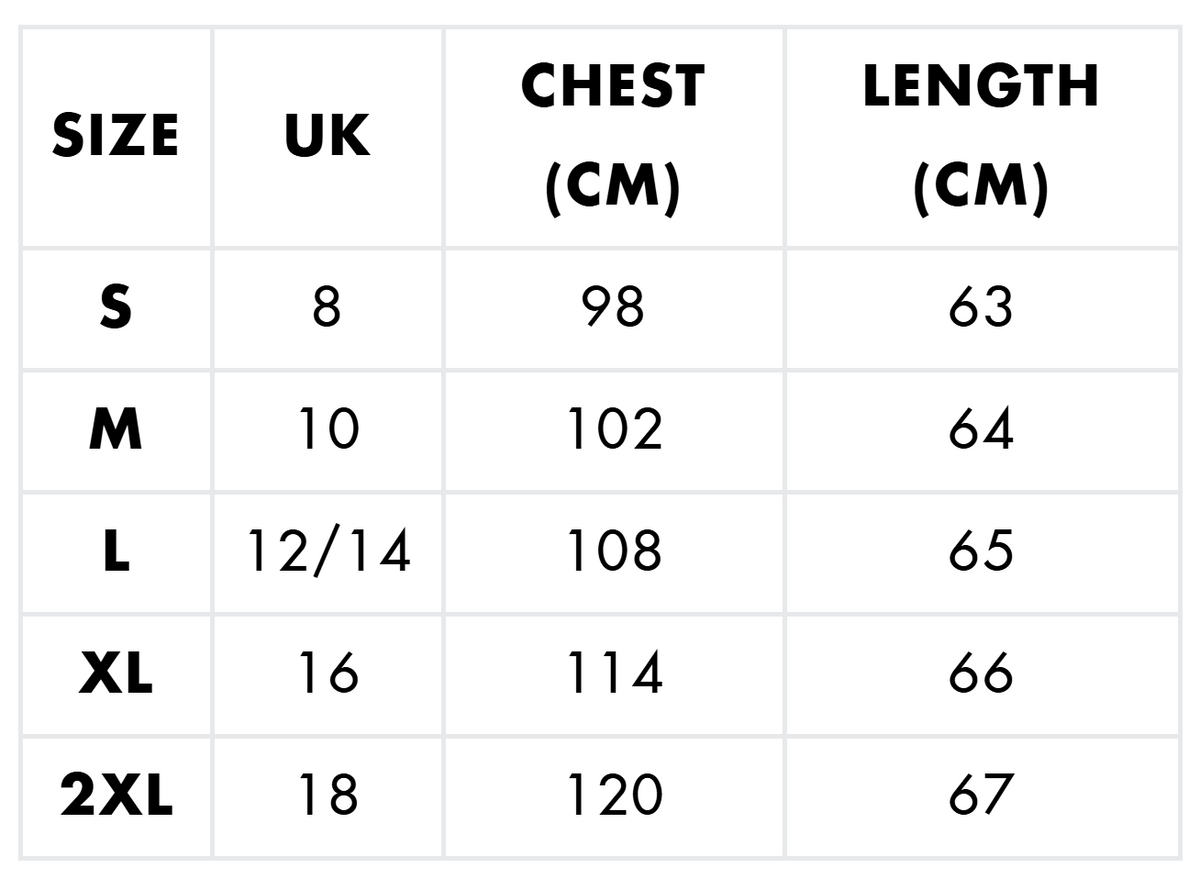Click UK size 16 cell

[x=327, y=675]
